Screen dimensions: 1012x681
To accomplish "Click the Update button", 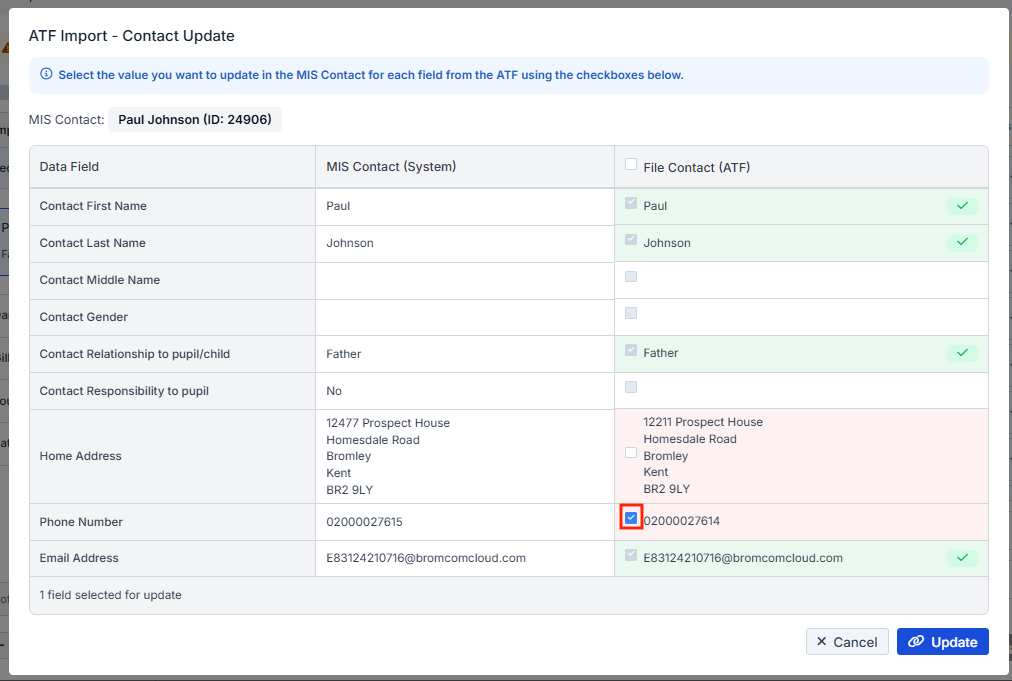I will coord(942,642).
